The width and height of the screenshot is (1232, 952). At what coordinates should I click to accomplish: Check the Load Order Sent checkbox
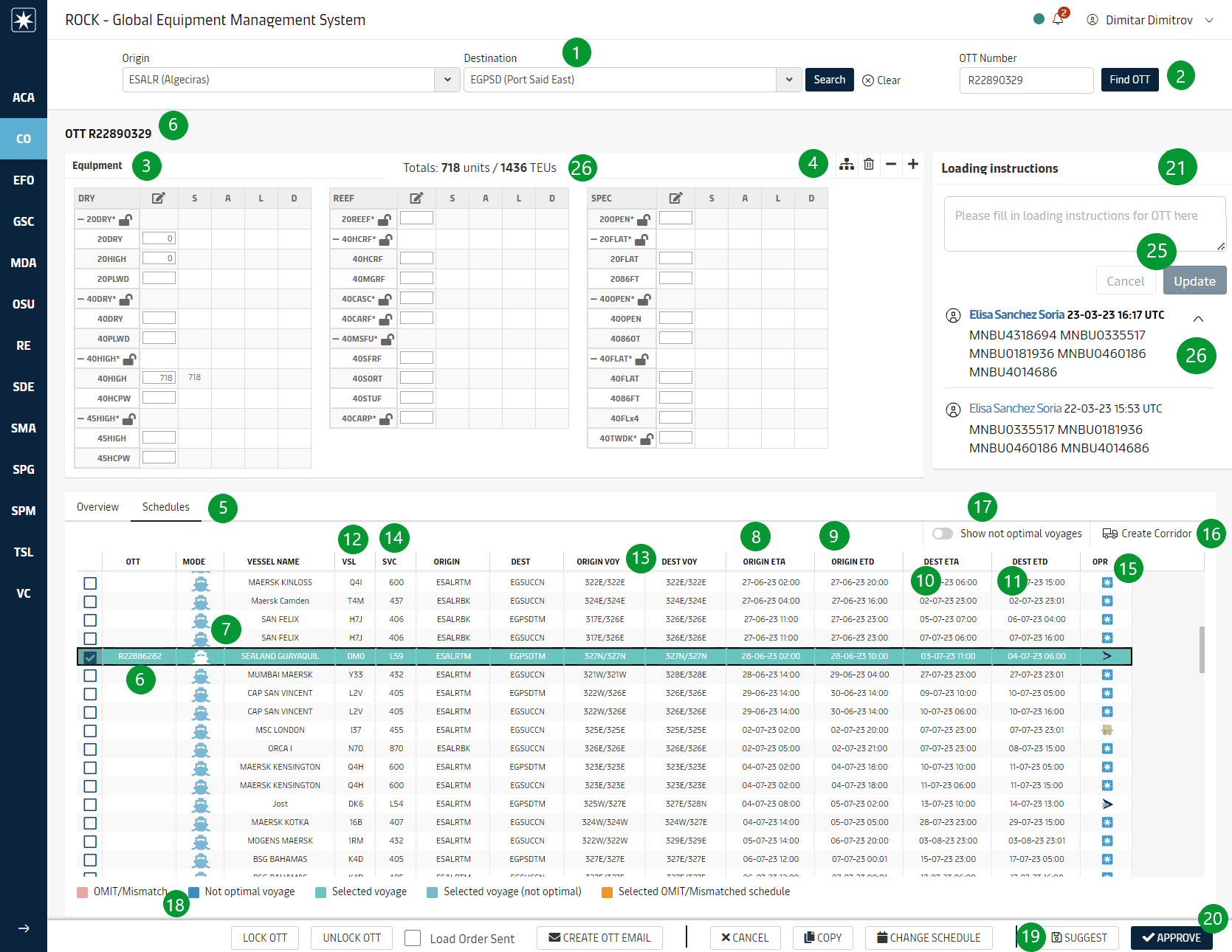413,938
